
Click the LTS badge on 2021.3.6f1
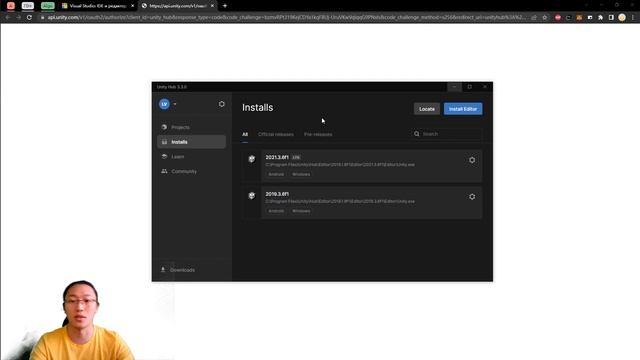[296, 157]
